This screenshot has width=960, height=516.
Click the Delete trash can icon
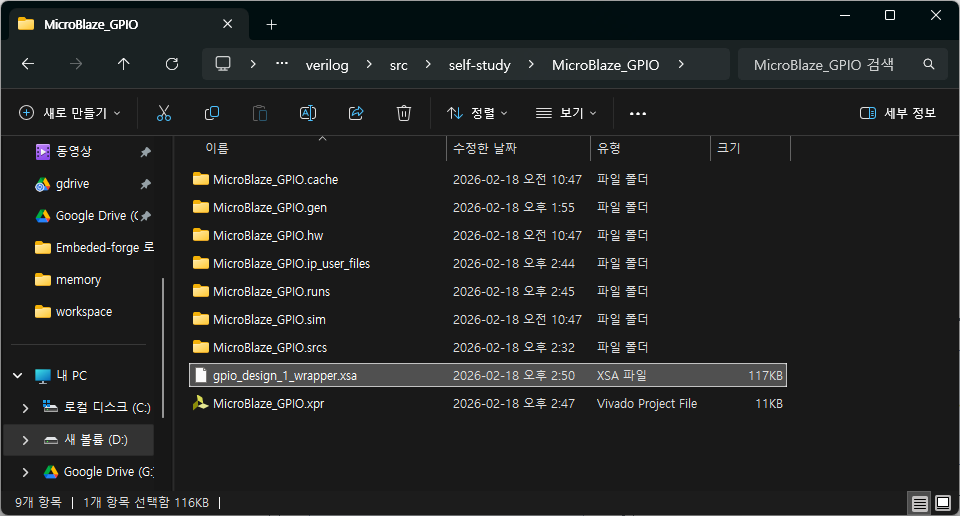[x=404, y=113]
